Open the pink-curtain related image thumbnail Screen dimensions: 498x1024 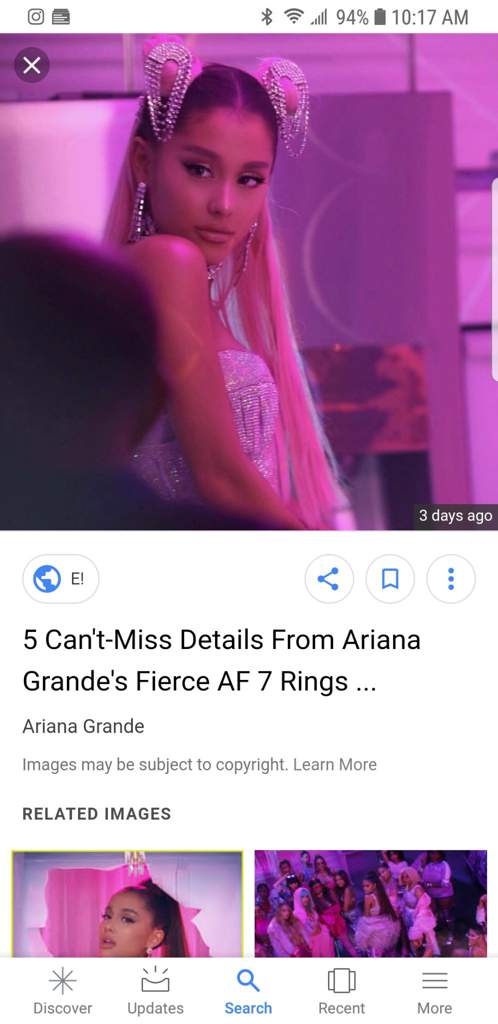tap(127, 904)
